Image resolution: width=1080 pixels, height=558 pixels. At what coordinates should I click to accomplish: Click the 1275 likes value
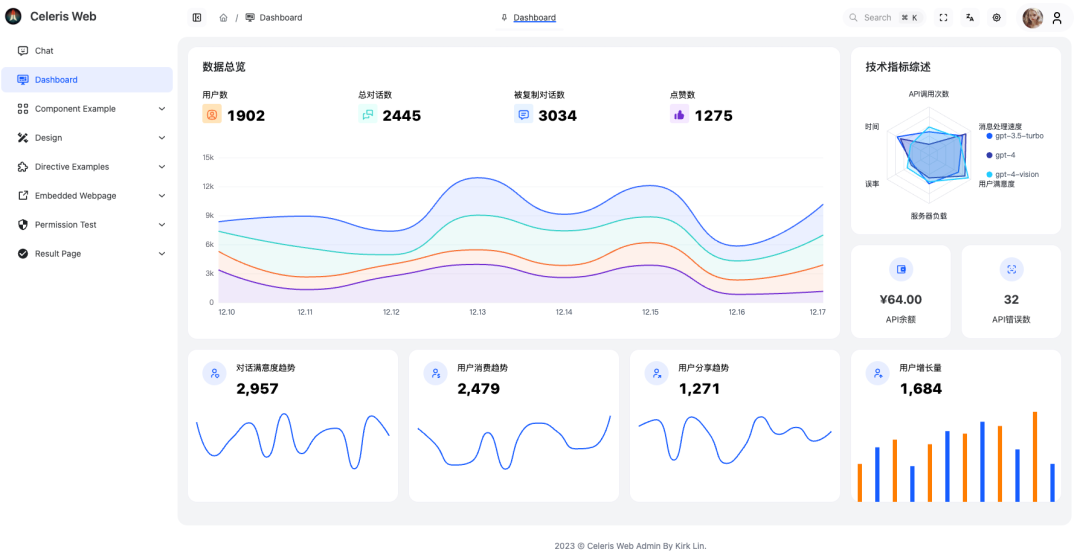pyautogui.click(x=714, y=116)
